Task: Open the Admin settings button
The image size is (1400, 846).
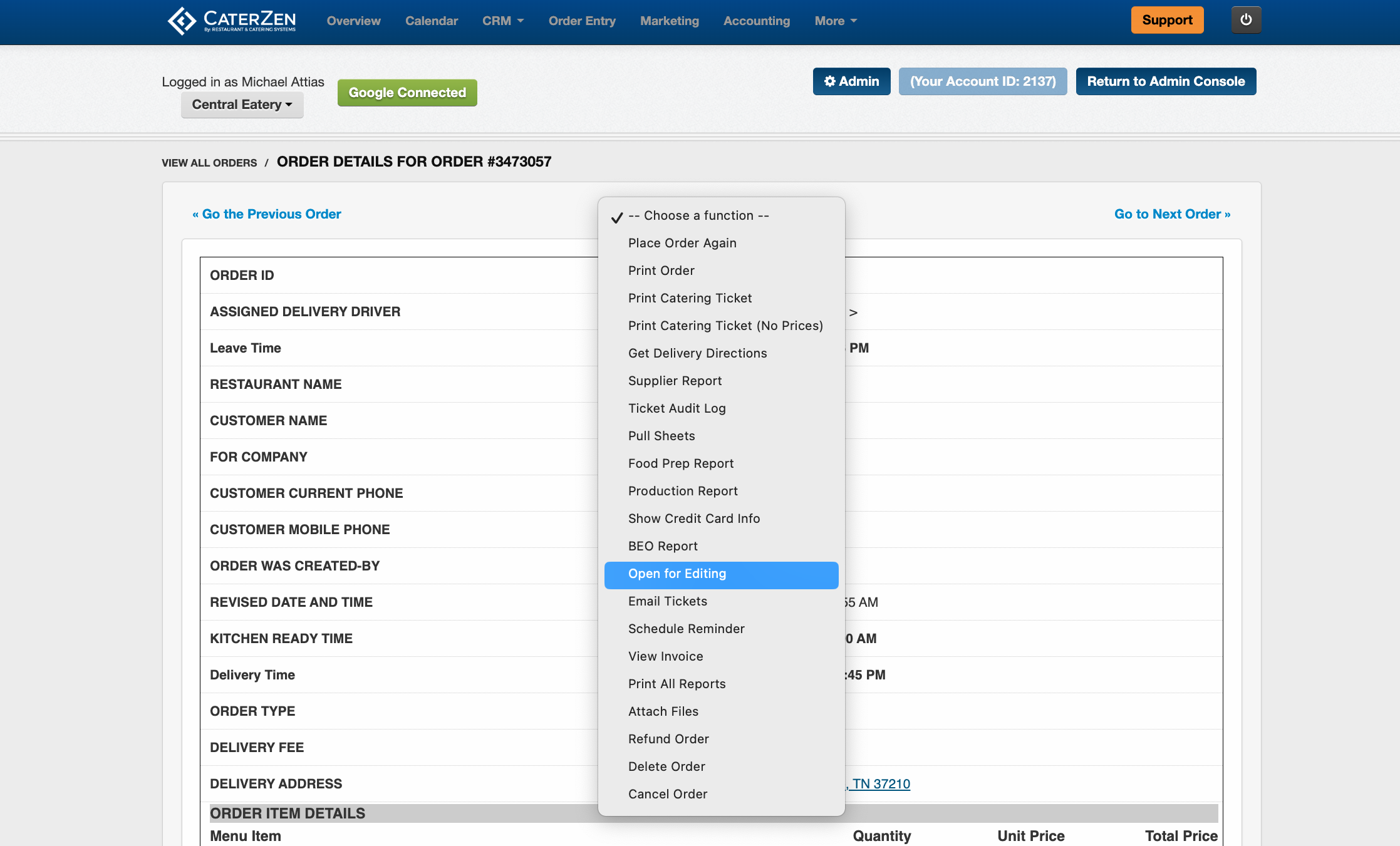Action: pyautogui.click(x=851, y=81)
